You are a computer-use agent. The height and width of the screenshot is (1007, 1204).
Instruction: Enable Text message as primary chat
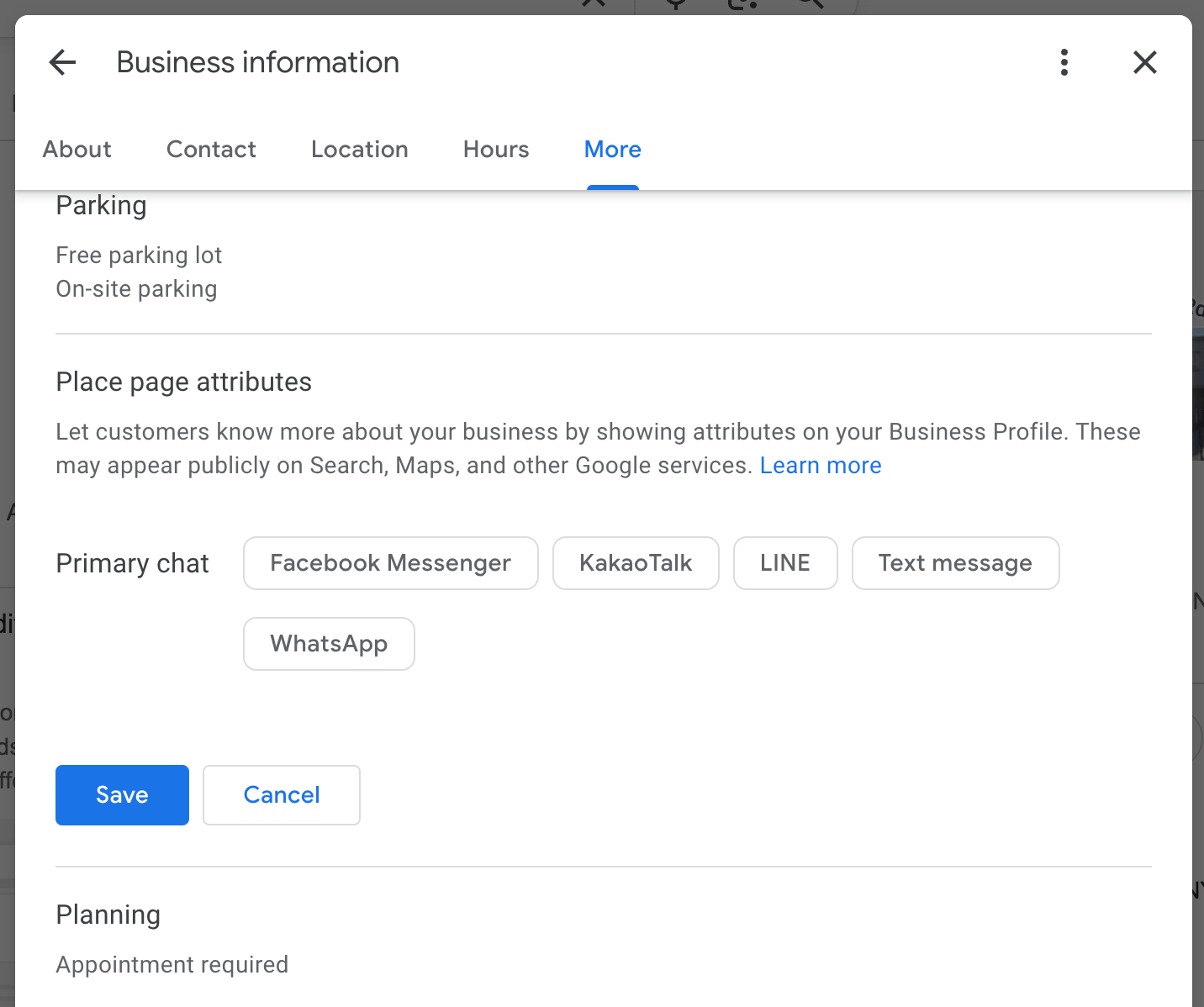coord(955,563)
